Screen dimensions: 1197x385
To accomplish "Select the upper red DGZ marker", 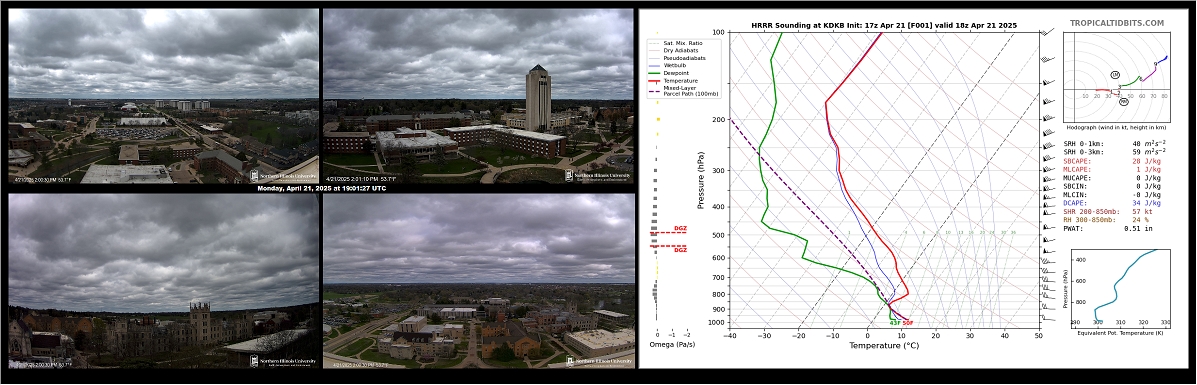I will (x=668, y=230).
